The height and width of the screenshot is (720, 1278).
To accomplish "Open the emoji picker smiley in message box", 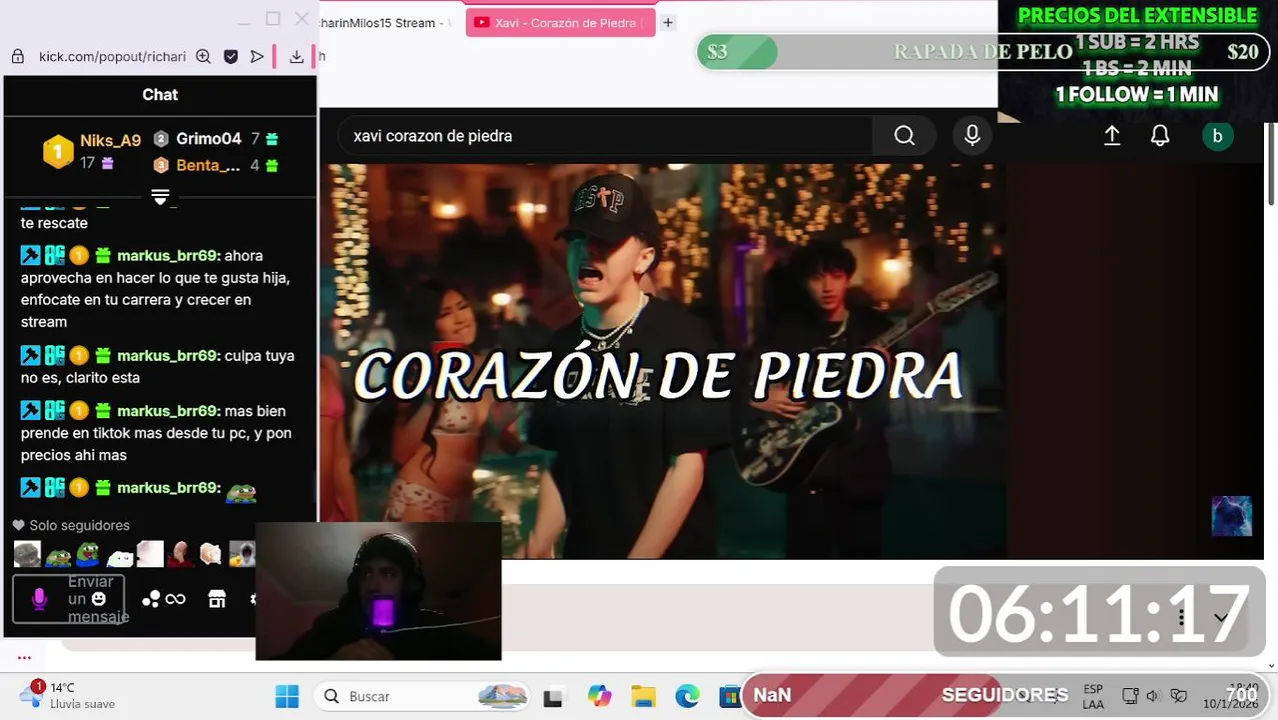I will pyautogui.click(x=99, y=598).
